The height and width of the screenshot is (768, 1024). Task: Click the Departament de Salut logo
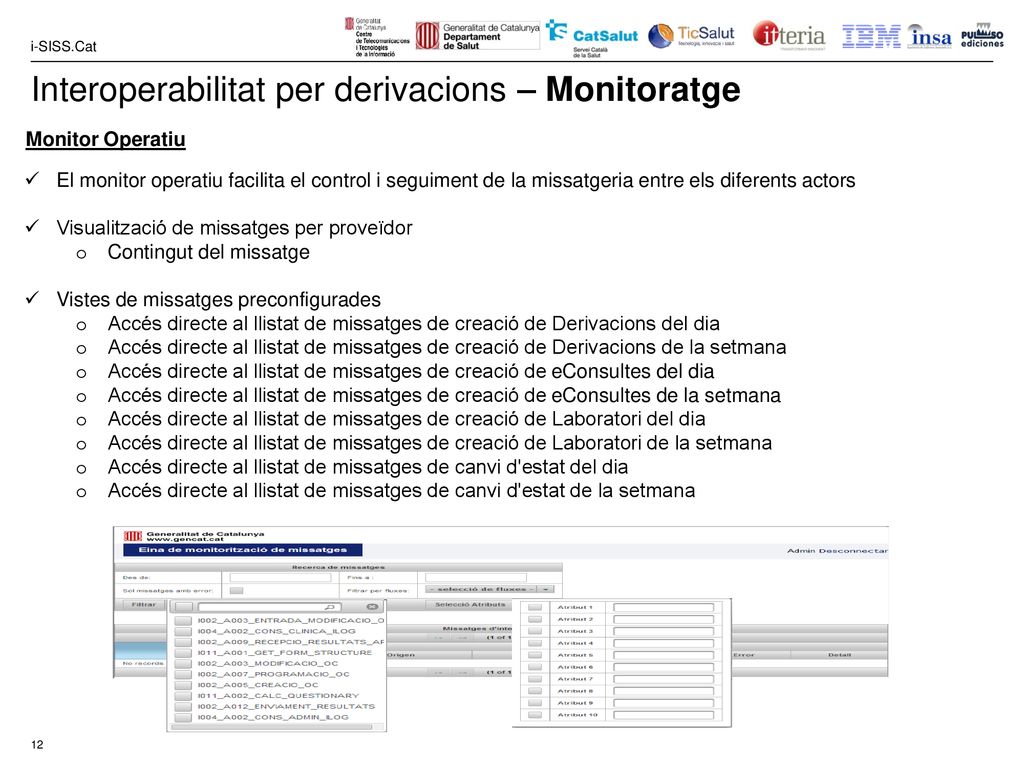tap(478, 36)
